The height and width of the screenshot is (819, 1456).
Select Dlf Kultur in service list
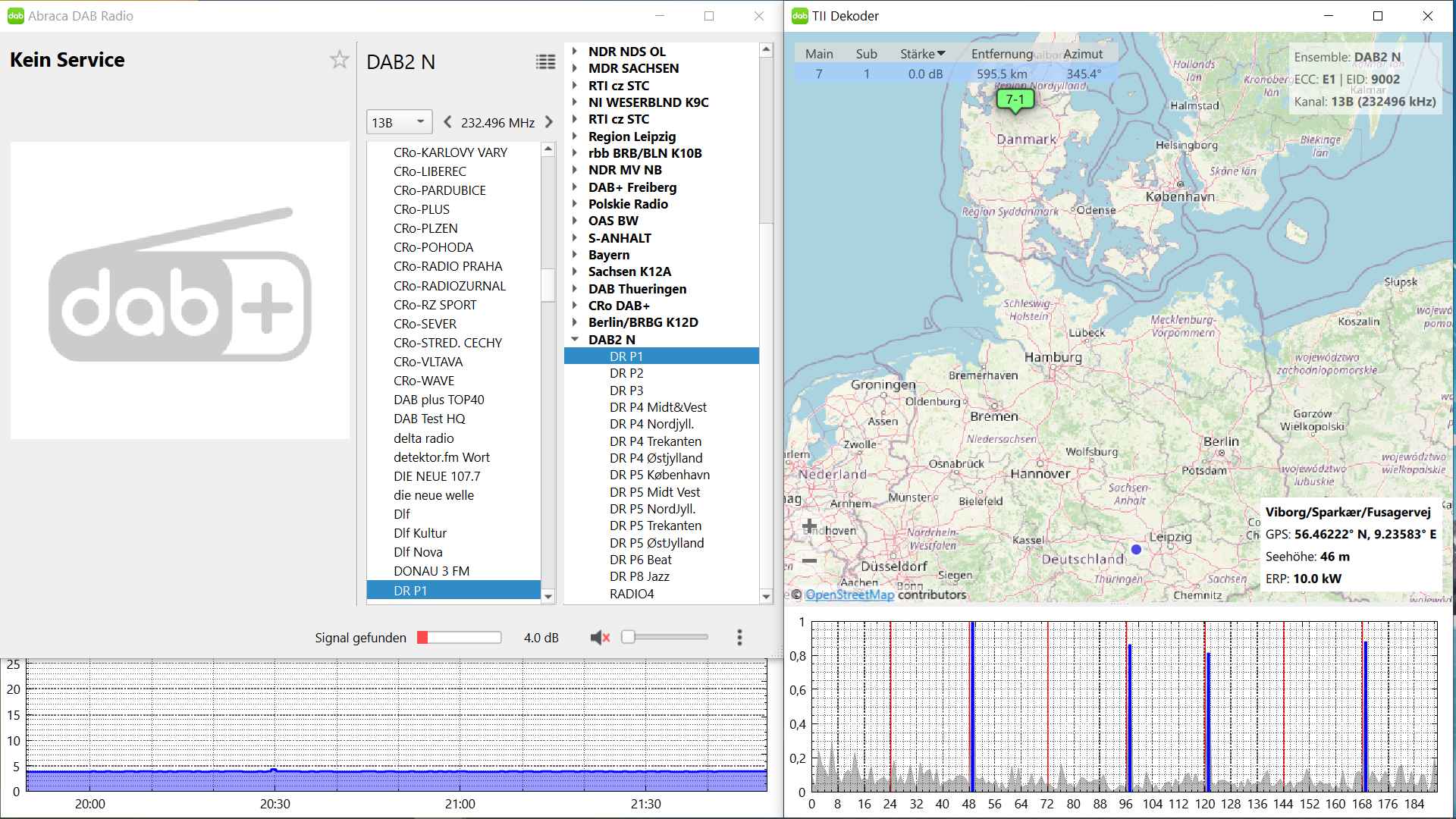coord(420,533)
